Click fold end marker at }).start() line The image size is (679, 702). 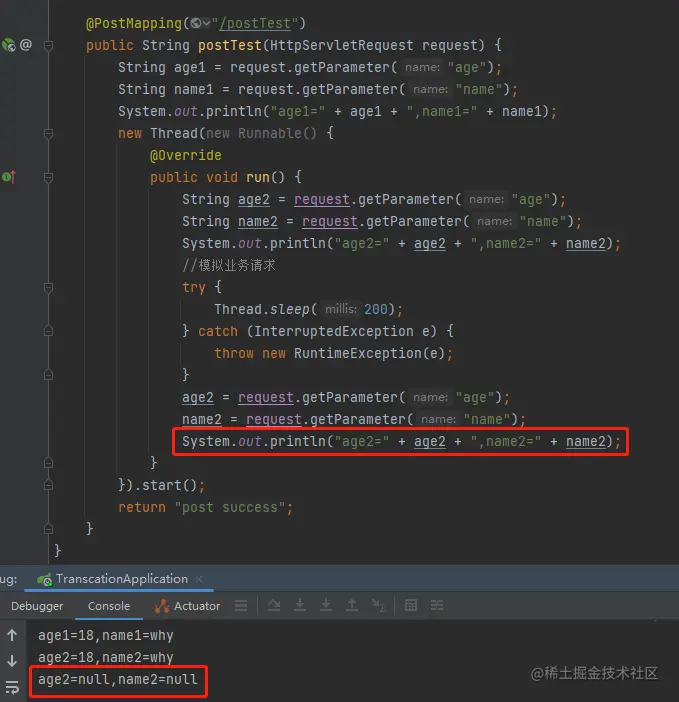pos(49,485)
